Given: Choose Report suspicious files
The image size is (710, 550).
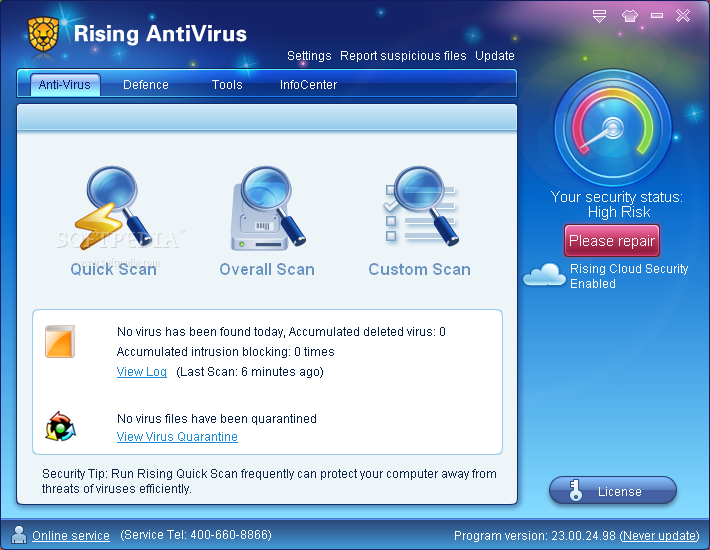Looking at the screenshot, I should [403, 56].
